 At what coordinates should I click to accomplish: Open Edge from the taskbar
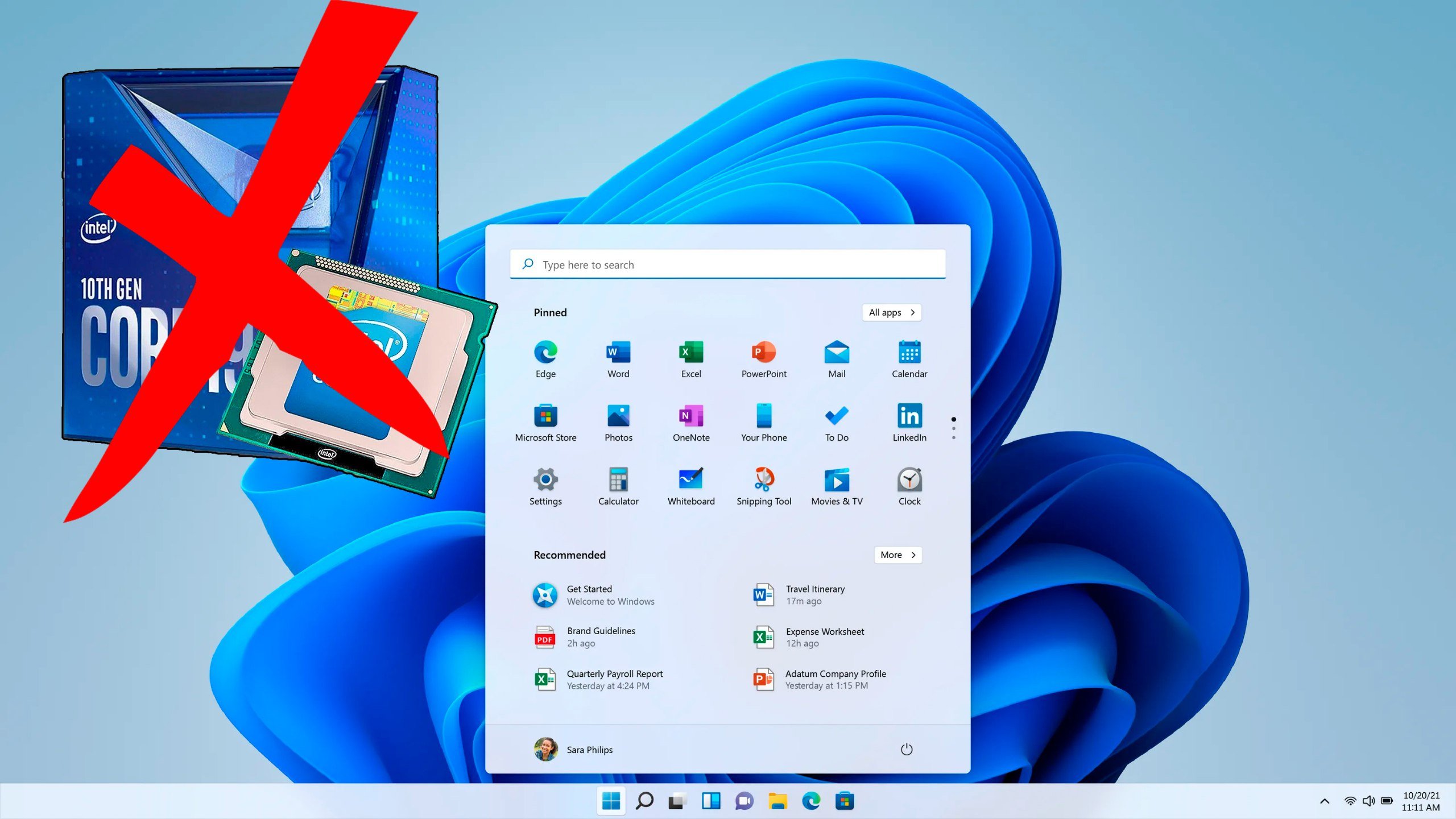[811, 801]
